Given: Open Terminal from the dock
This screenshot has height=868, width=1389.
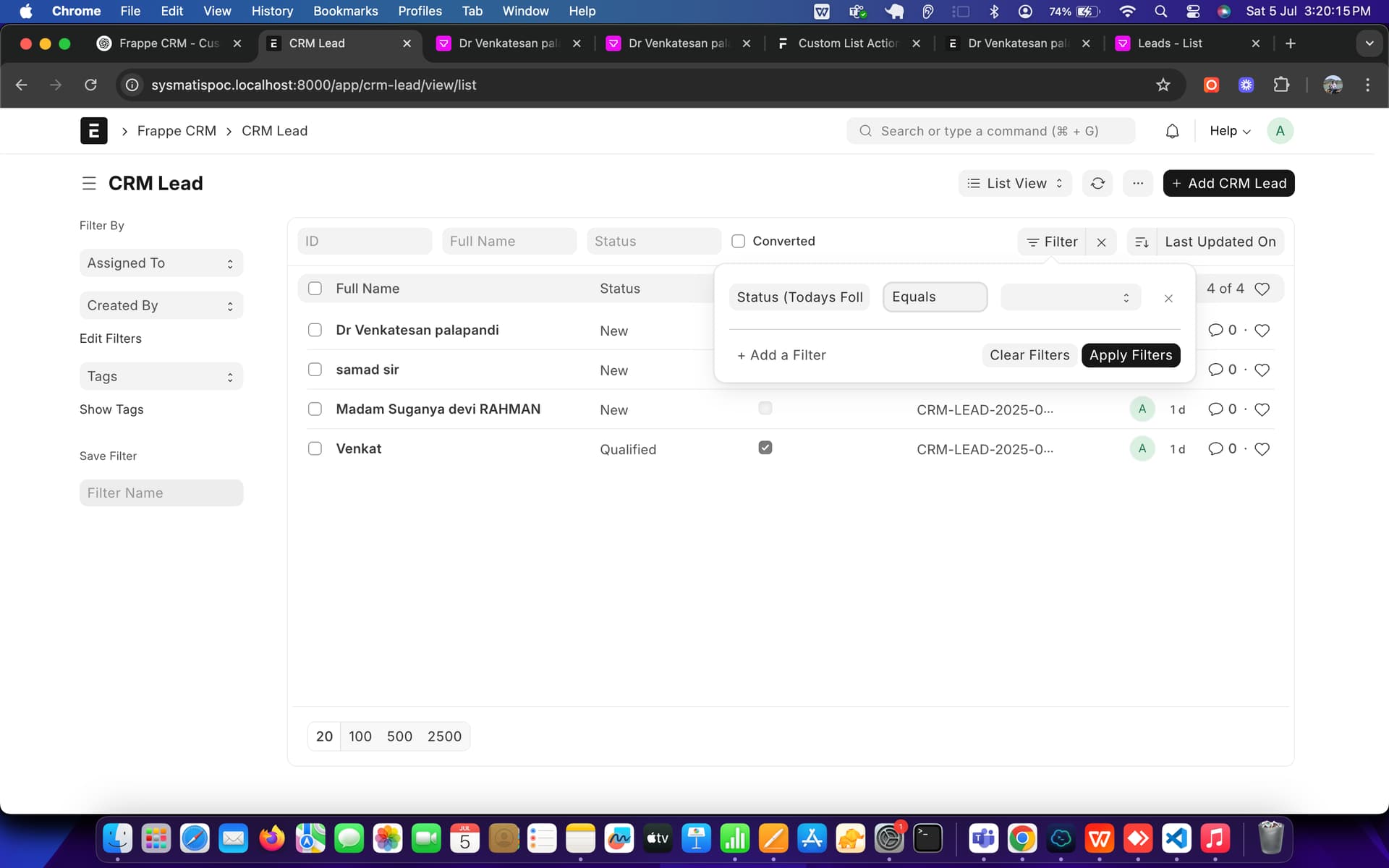Looking at the screenshot, I should [x=927, y=839].
